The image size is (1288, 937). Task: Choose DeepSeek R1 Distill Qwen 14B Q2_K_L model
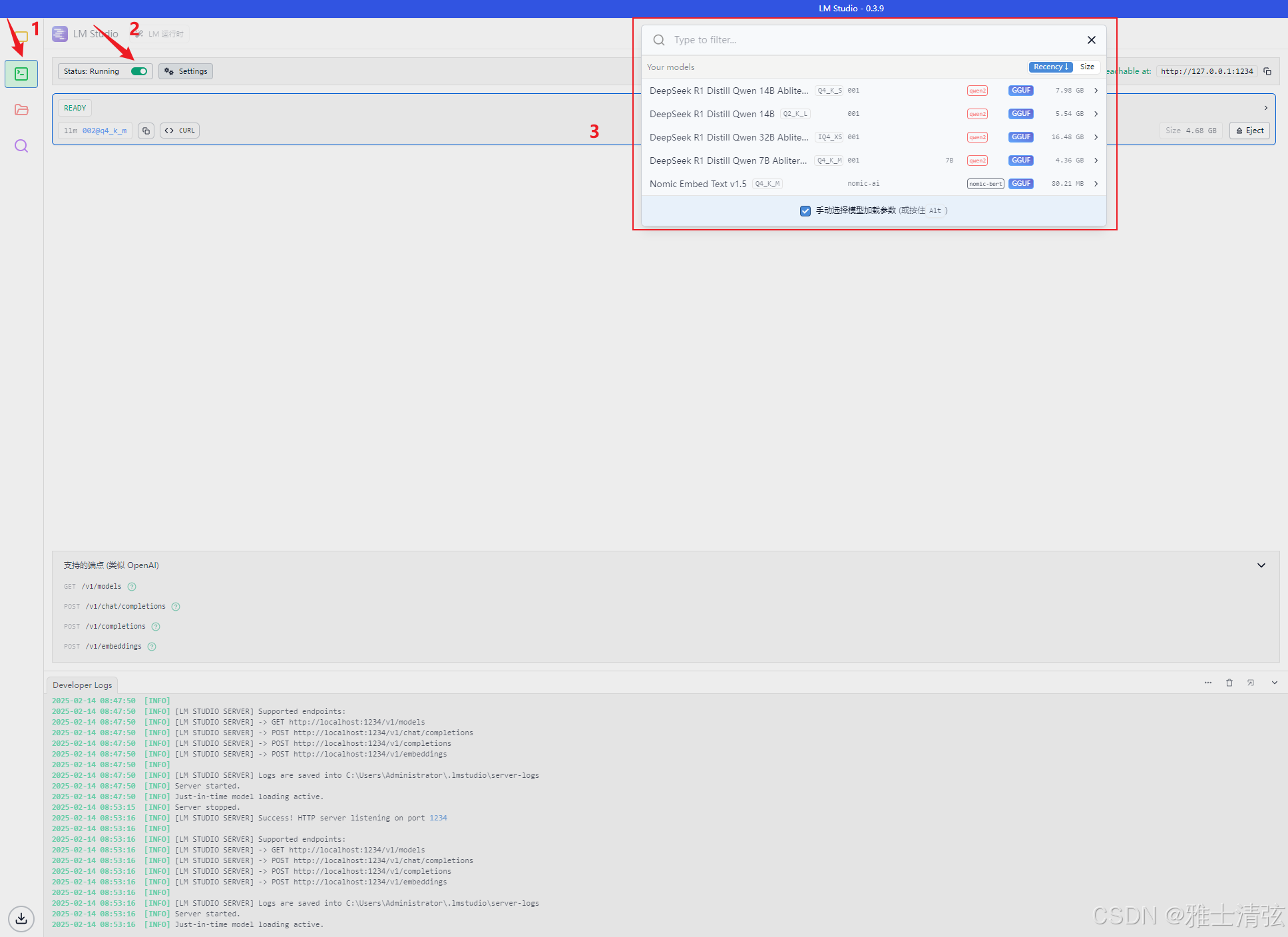click(x=712, y=114)
